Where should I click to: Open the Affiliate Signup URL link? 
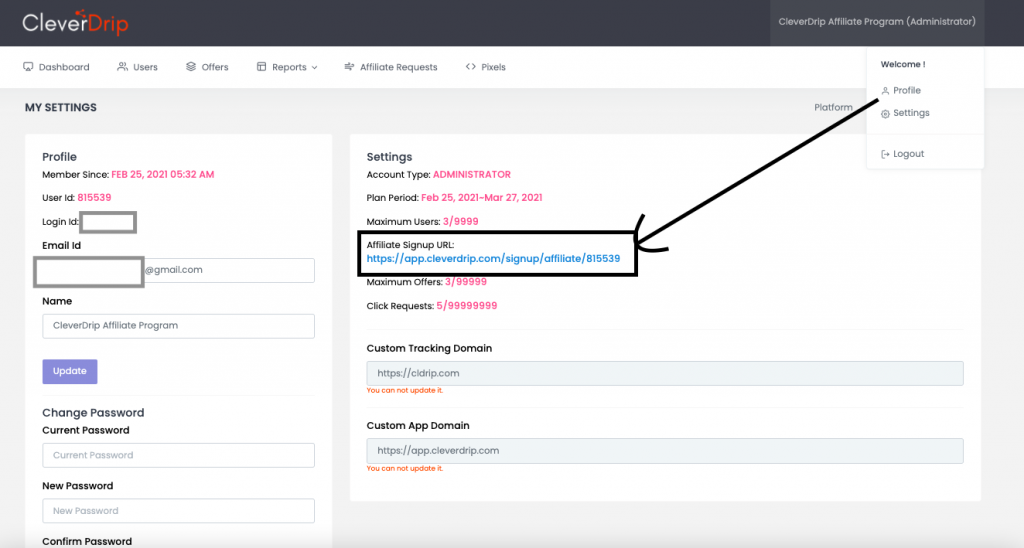tap(493, 259)
